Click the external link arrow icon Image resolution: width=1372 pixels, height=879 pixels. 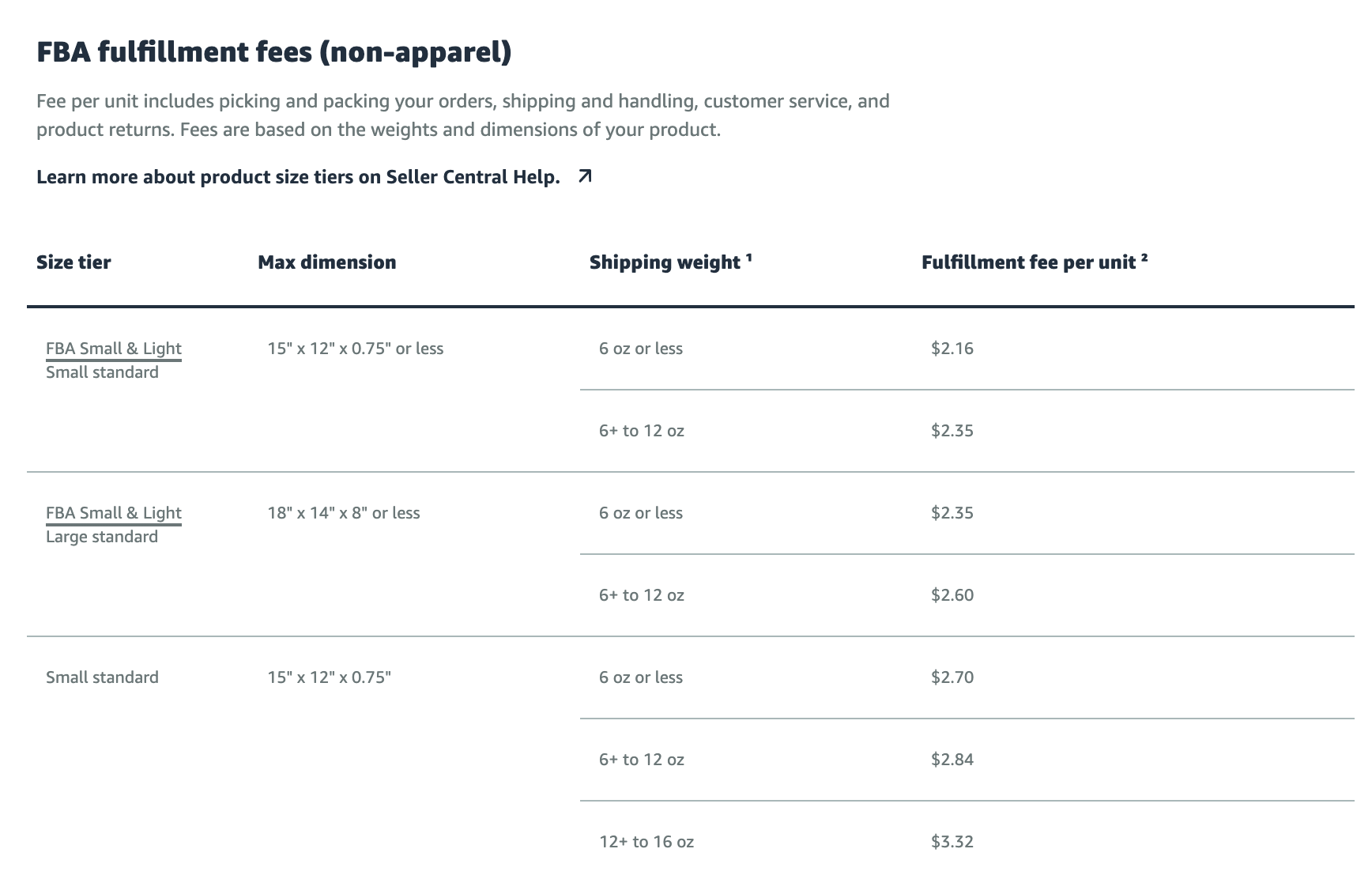(585, 176)
